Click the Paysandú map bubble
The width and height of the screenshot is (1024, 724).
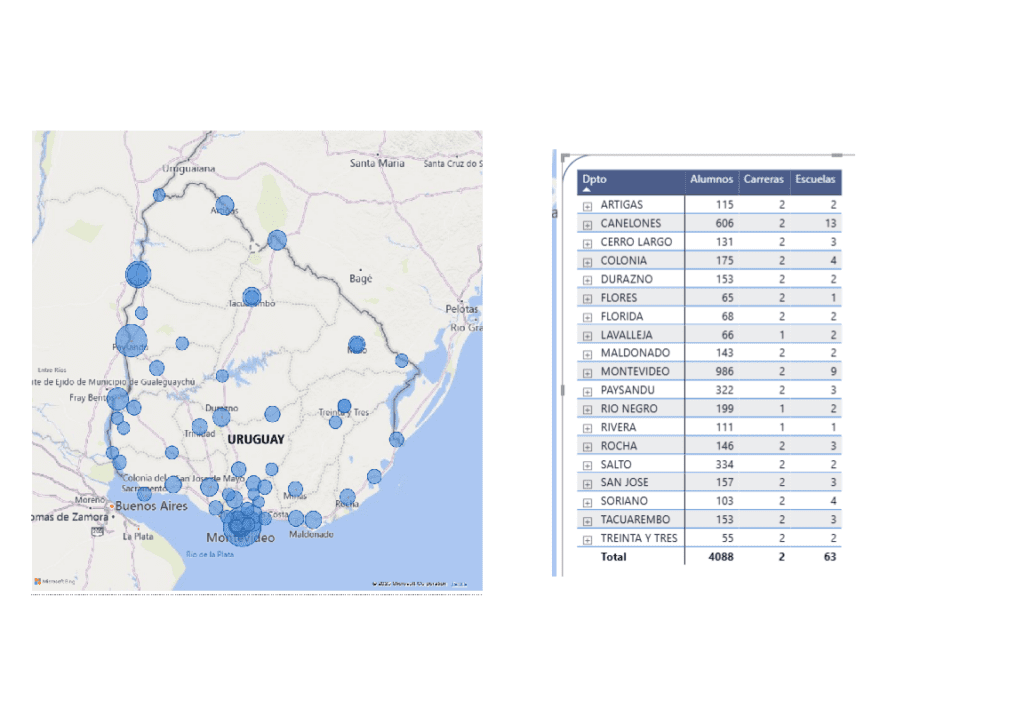[x=131, y=341]
